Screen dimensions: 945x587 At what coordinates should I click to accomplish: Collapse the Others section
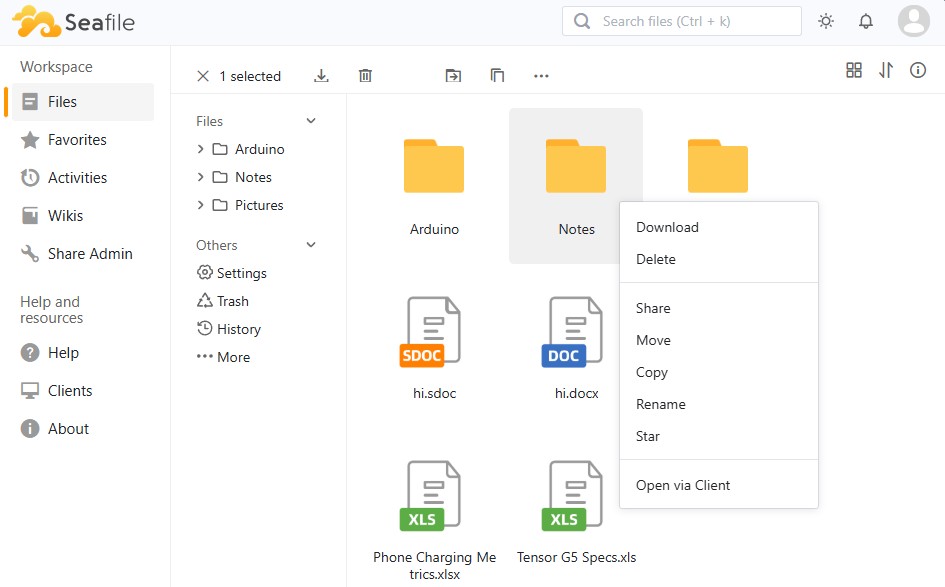pyautogui.click(x=310, y=244)
